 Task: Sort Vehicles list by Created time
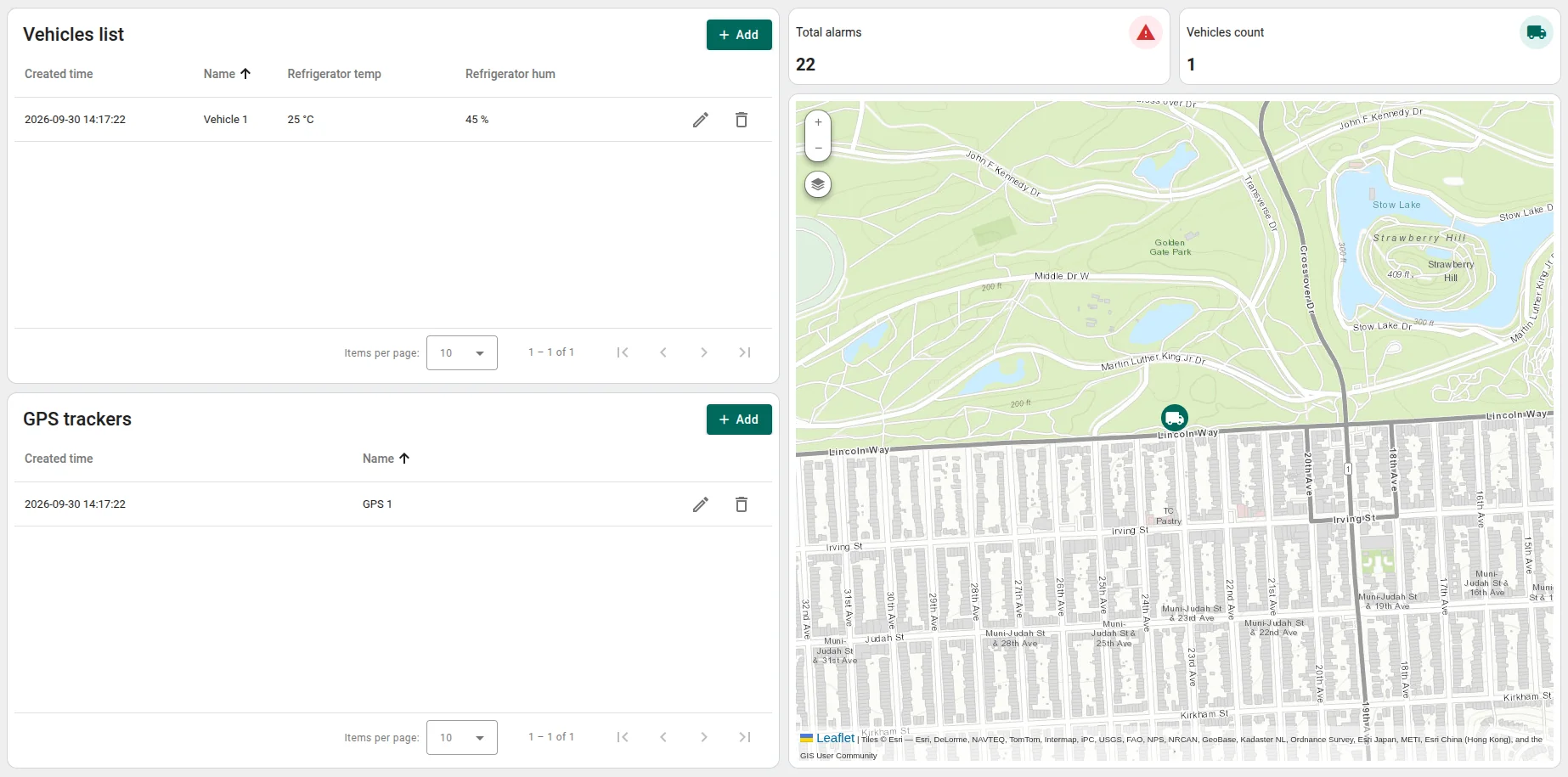[x=59, y=74]
